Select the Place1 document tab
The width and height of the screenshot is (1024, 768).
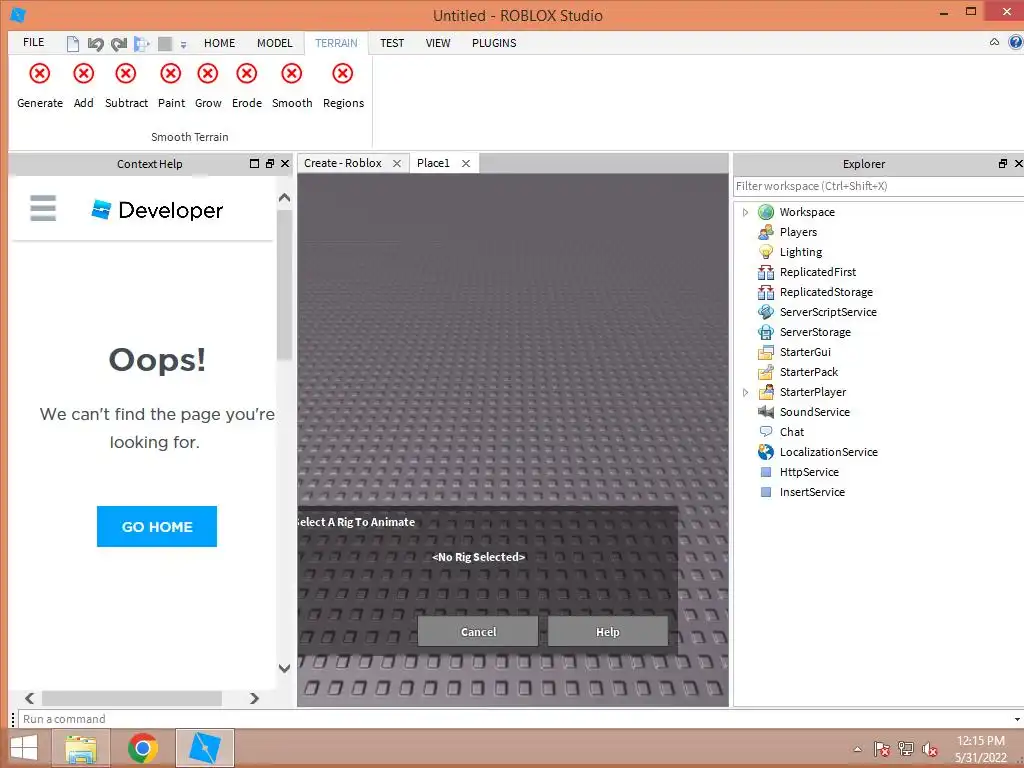click(433, 163)
